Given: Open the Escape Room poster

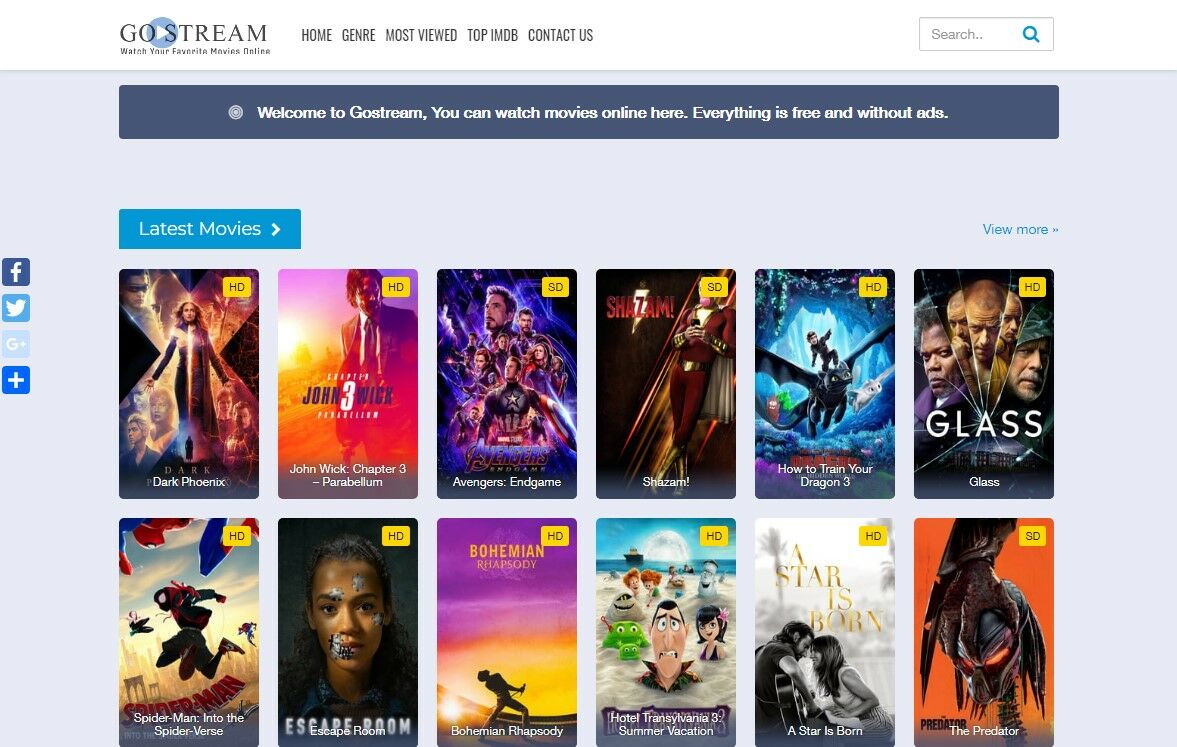Looking at the screenshot, I should click(348, 632).
